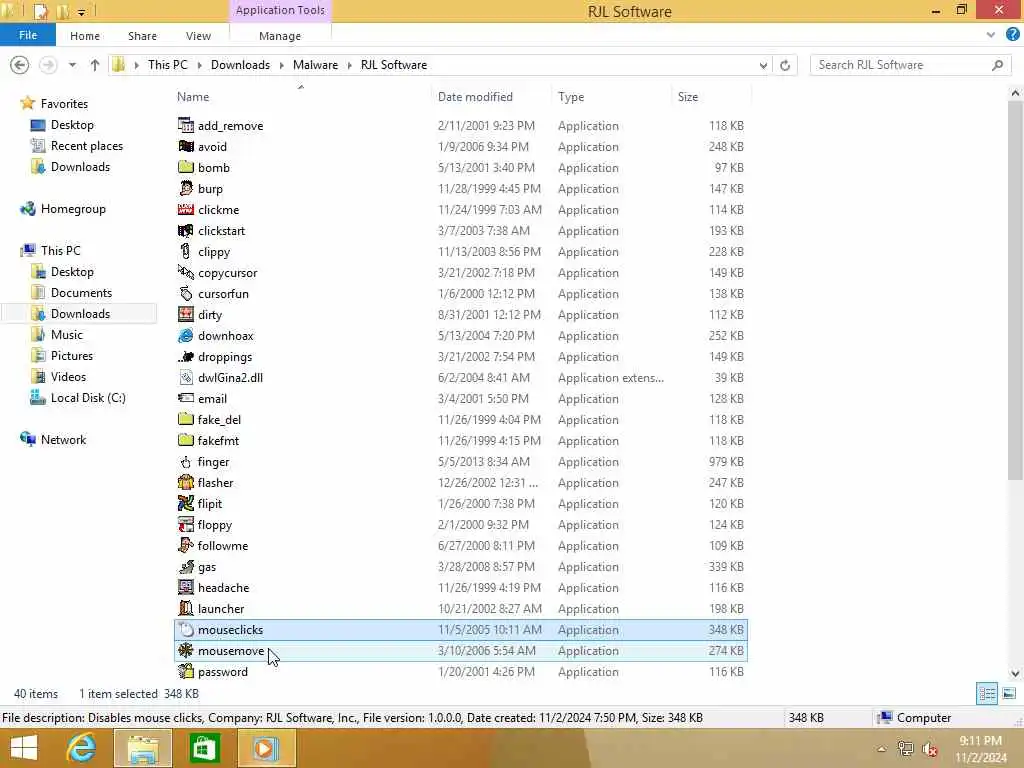Click the mousemove file icon
Image resolution: width=1024 pixels, height=768 pixels.
[185, 650]
